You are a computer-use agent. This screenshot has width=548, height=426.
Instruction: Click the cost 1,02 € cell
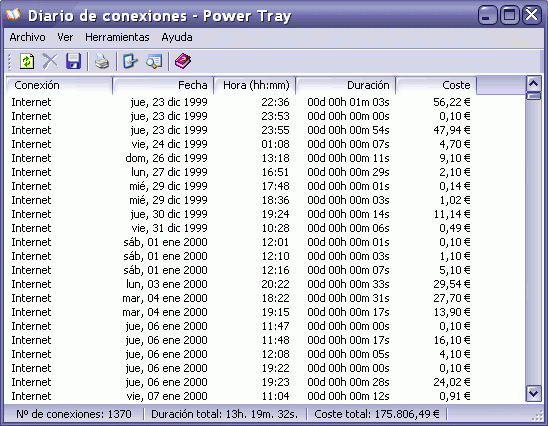click(x=455, y=200)
